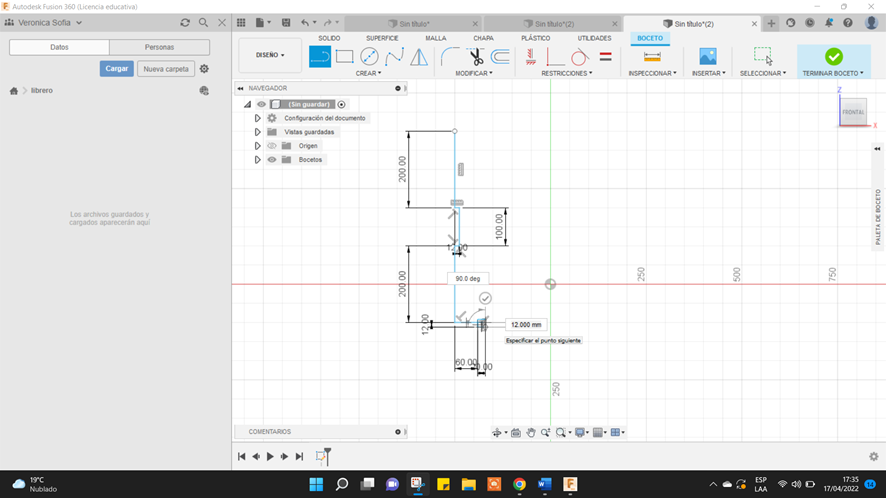Confirm the sketch line with the check circle
The width and height of the screenshot is (886, 498).
point(485,298)
